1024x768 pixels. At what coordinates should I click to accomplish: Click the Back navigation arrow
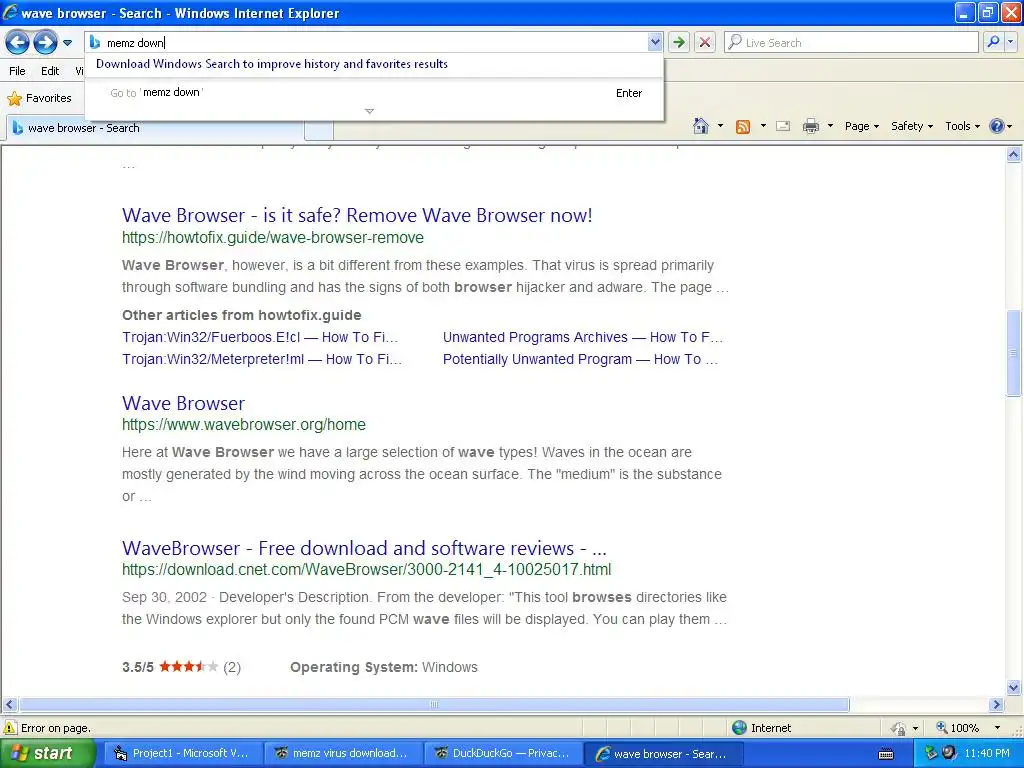click(x=18, y=43)
